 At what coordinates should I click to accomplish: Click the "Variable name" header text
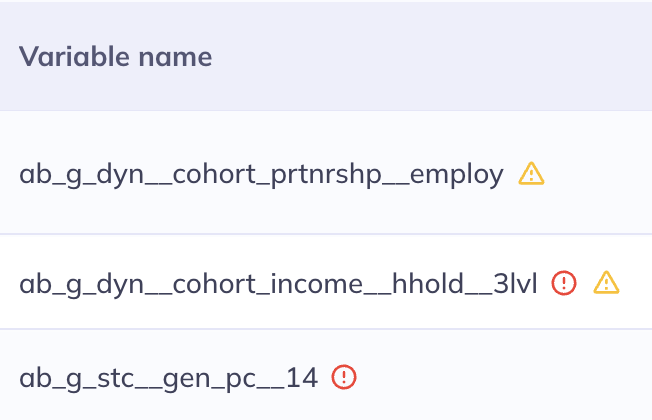point(116,57)
